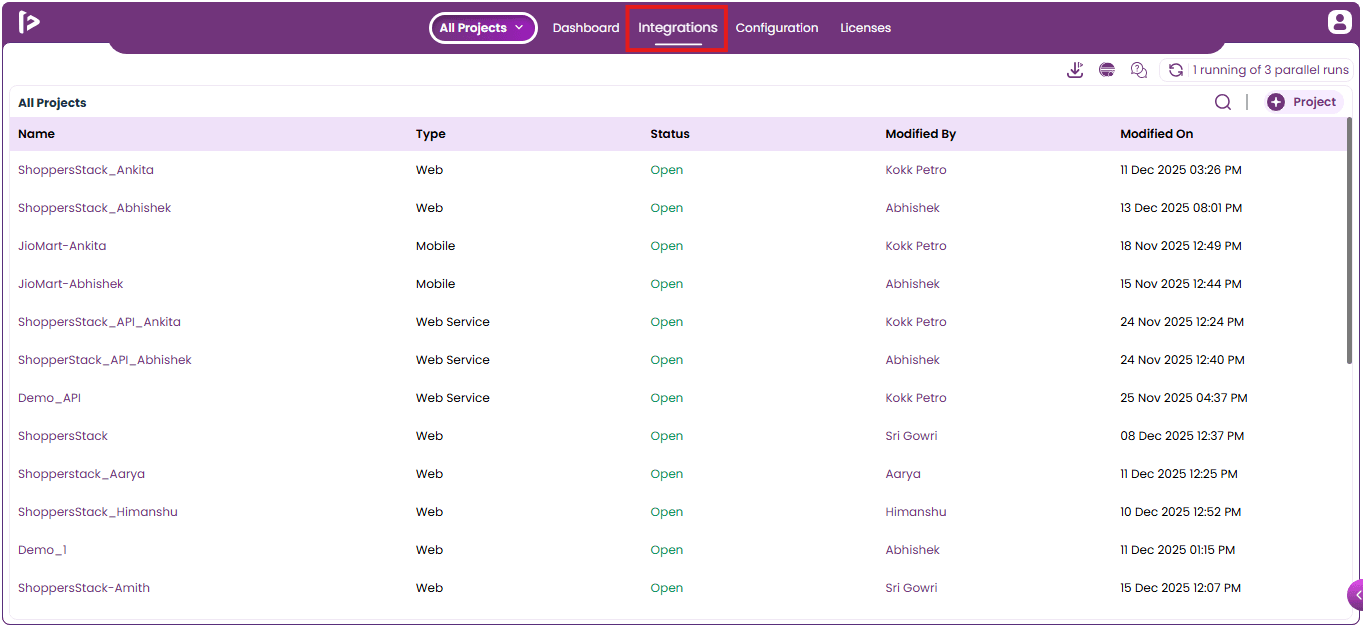Click date 13 Dec 2025 08:01 PM
The image size is (1363, 628).
1181,208
